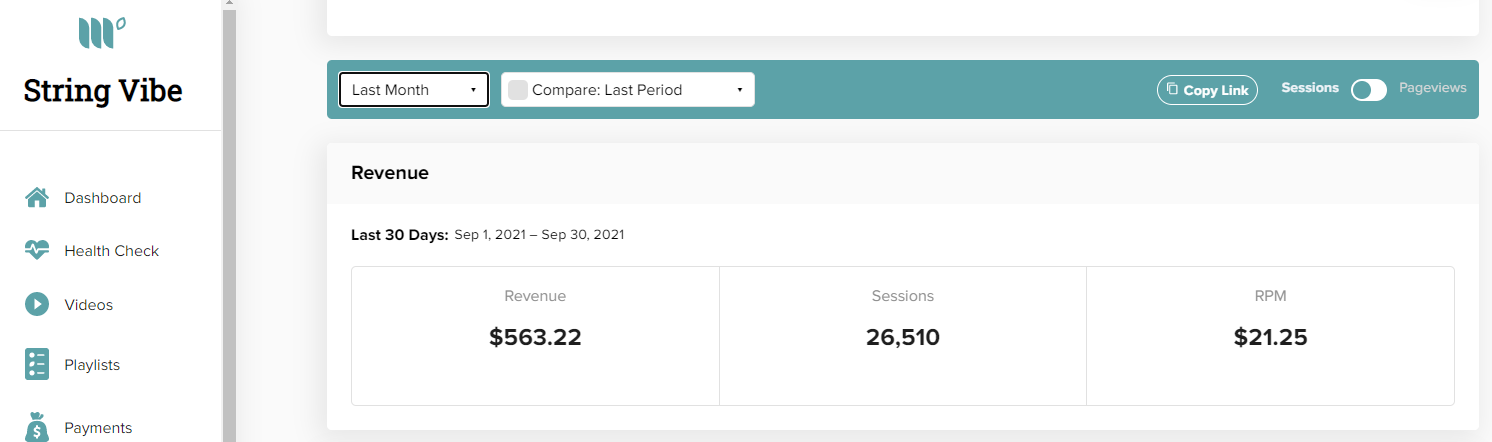Click the Copy Link button
The width and height of the screenshot is (1492, 442).
tap(1207, 90)
